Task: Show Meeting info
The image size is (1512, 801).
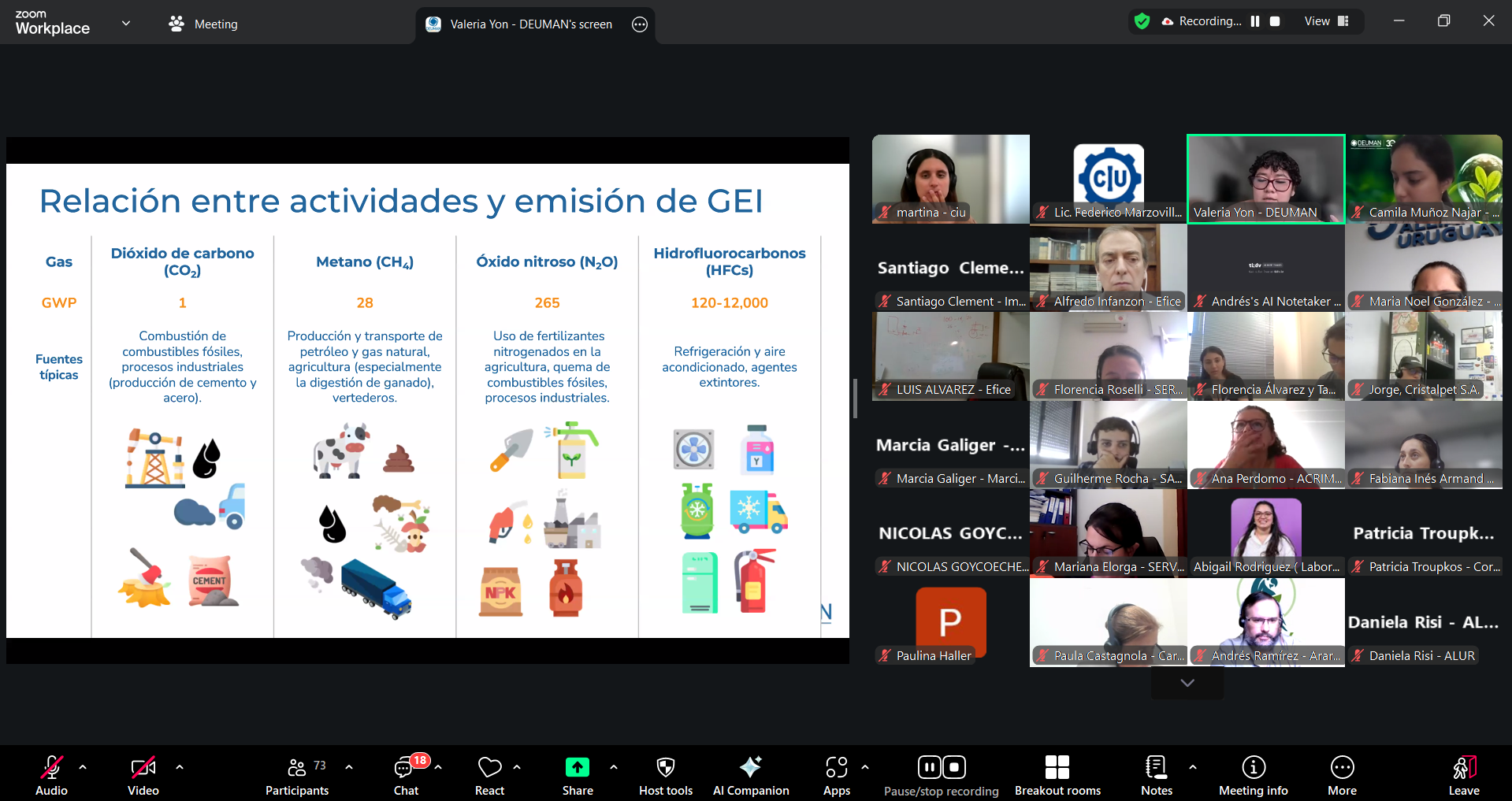Action: coord(1253,776)
